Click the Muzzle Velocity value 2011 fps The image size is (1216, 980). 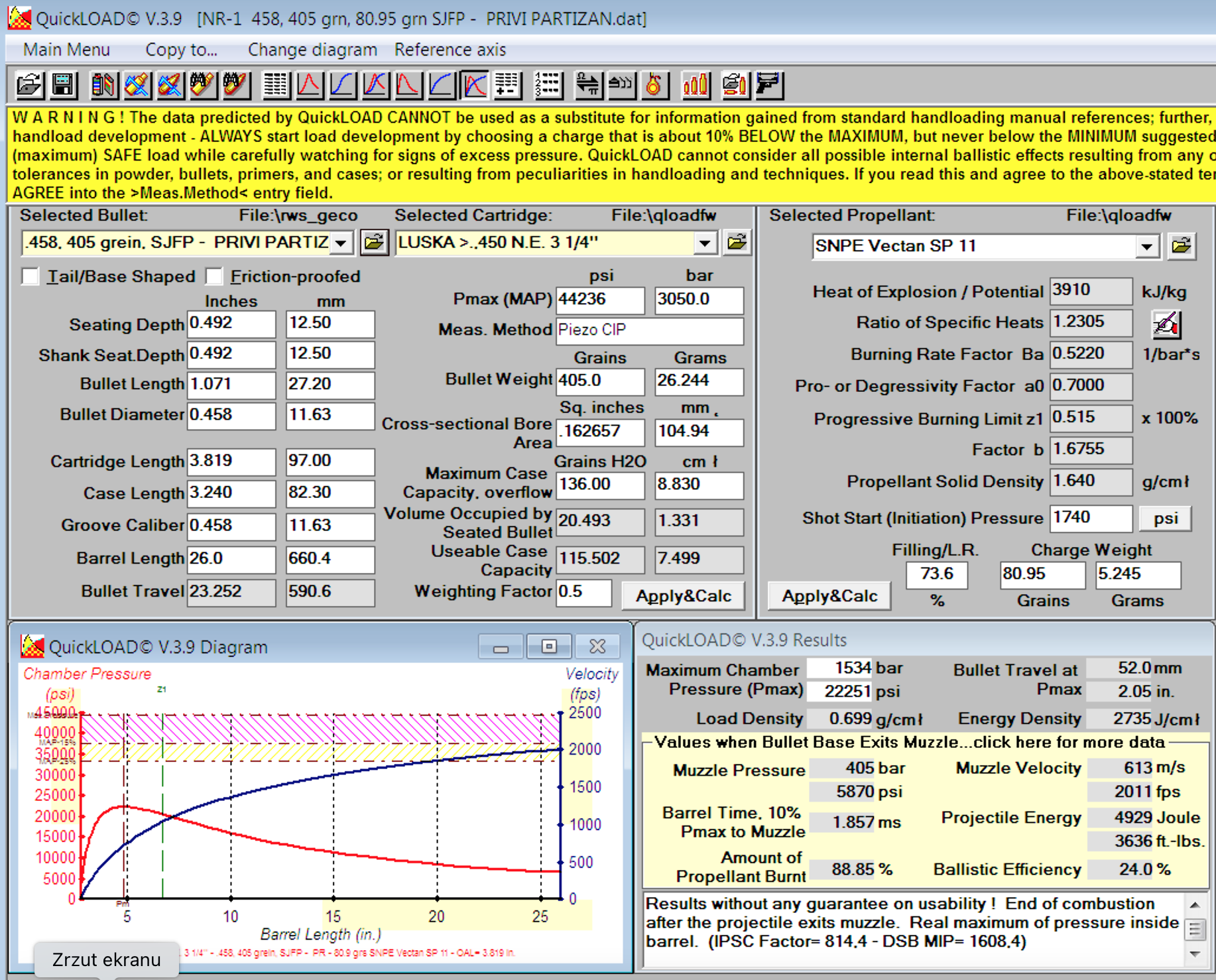click(1121, 792)
